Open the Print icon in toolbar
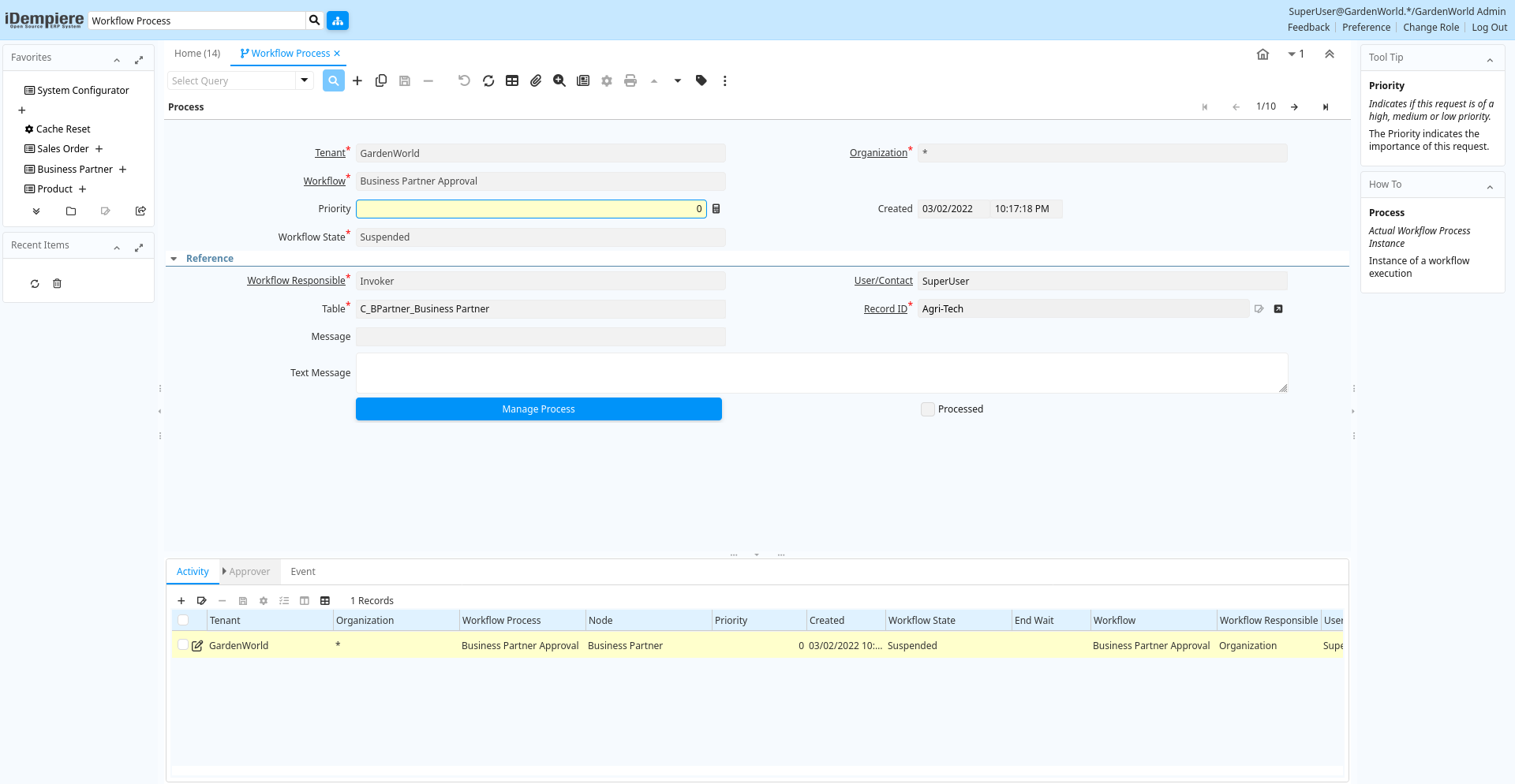 point(630,80)
